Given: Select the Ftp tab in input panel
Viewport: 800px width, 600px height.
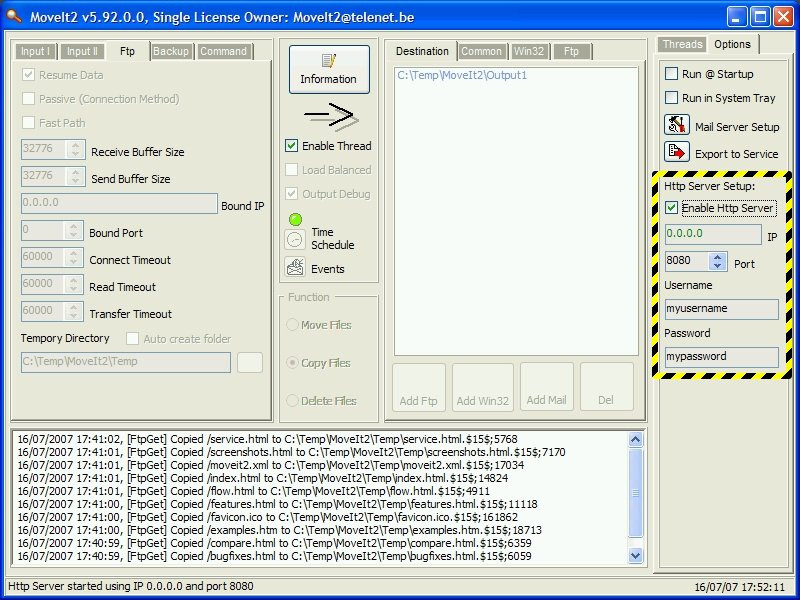Looking at the screenshot, I should [128, 51].
